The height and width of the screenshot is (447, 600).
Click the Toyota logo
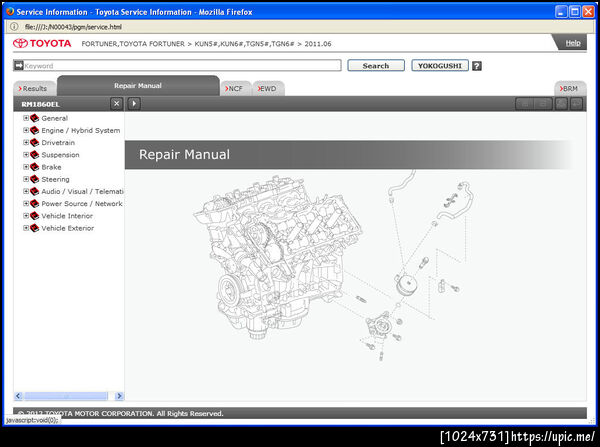point(42,43)
